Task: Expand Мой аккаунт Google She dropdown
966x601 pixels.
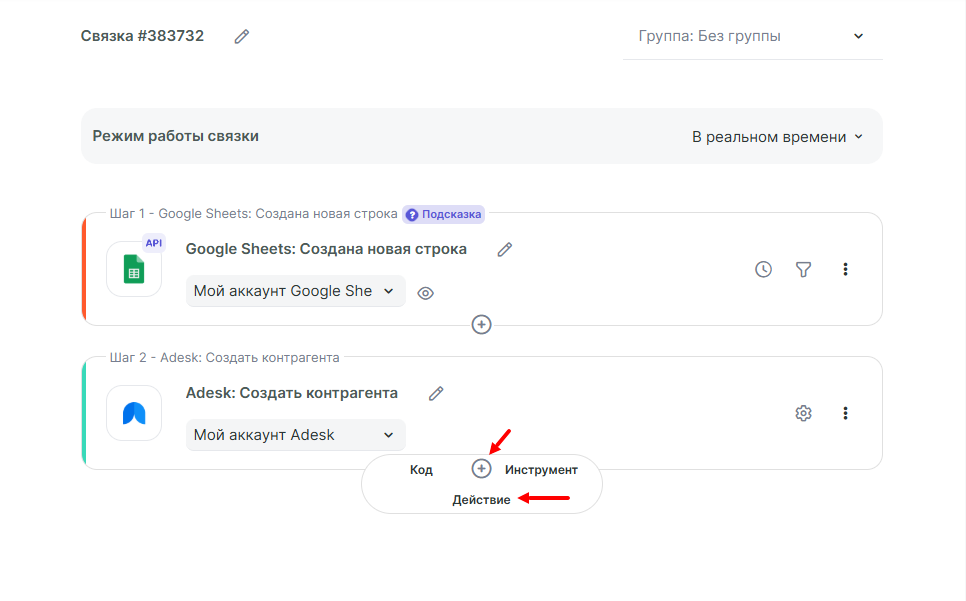Action: [296, 291]
